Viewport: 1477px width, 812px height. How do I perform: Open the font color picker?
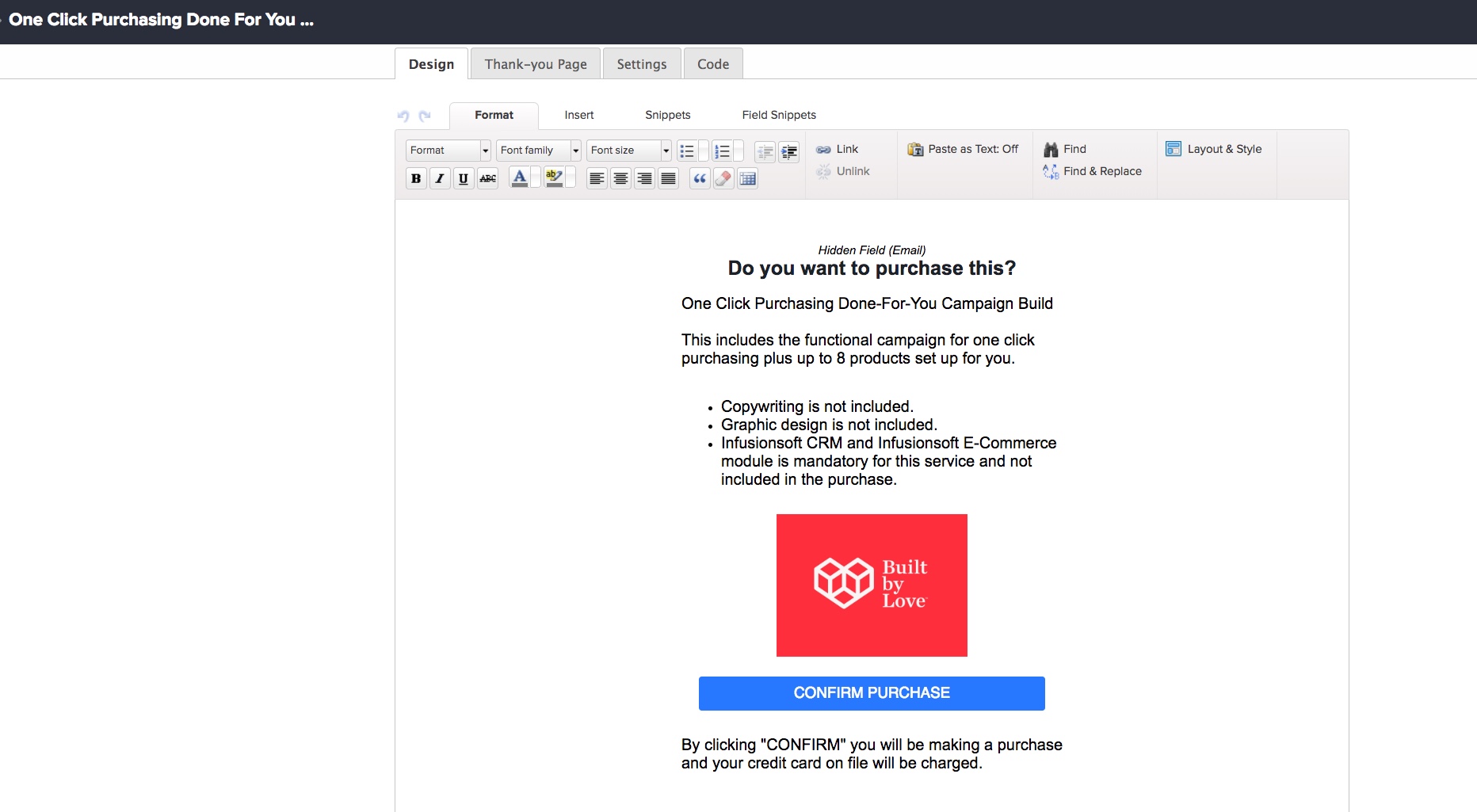coord(519,178)
